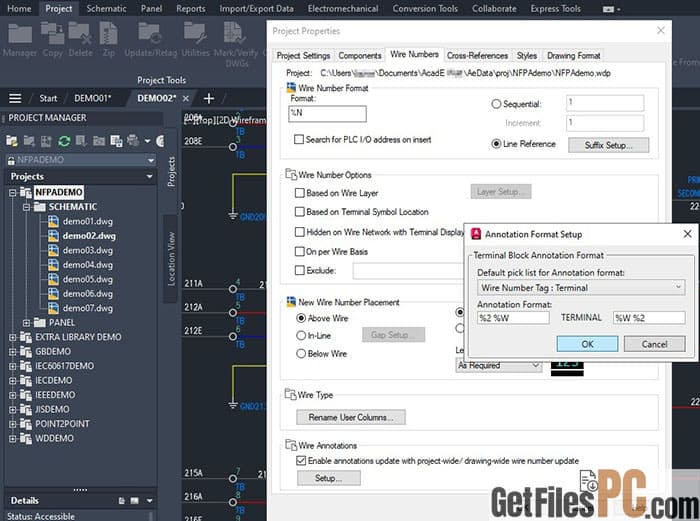The image size is (700, 521).
Task: Collapse the SCHEMATIC folder node
Action: [x=26, y=207]
